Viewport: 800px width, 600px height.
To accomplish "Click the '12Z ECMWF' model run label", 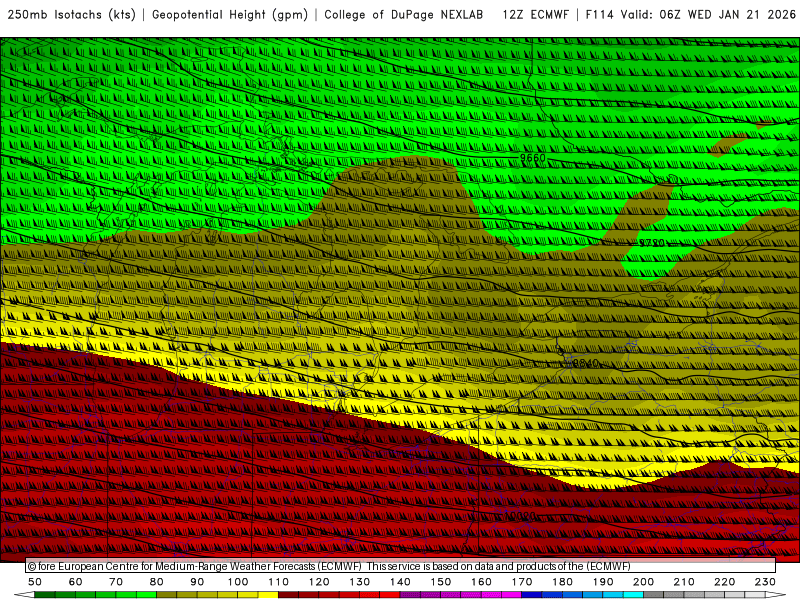I will tap(535, 14).
